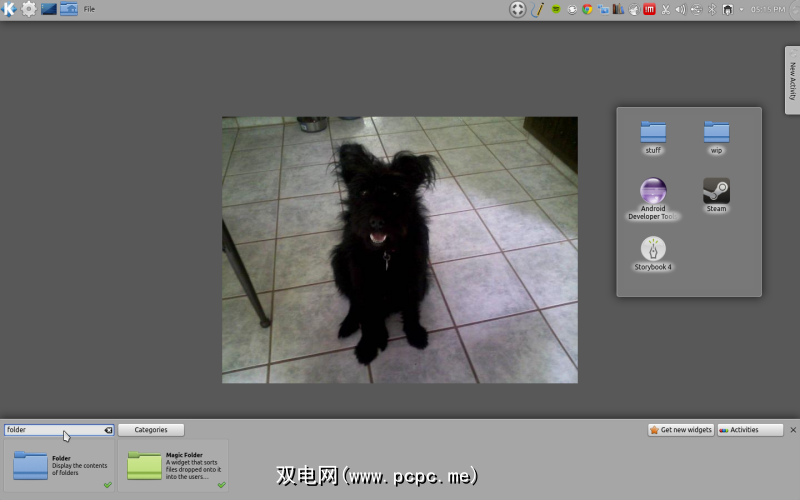Click the dog photo picture frame
800x500 pixels.
point(400,250)
